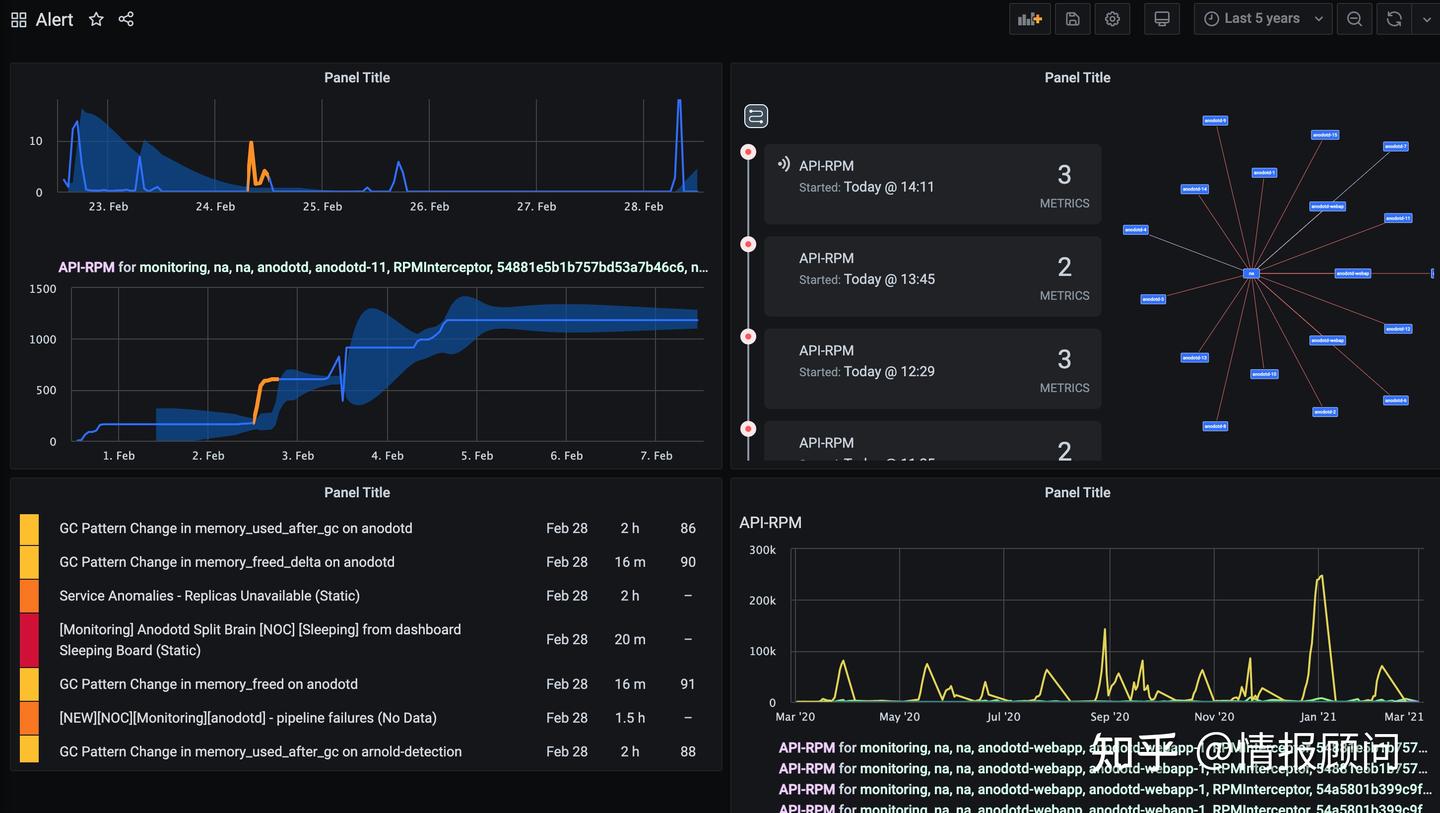
Task: Enable cycle view mode with the TV icon
Action: click(x=1161, y=18)
